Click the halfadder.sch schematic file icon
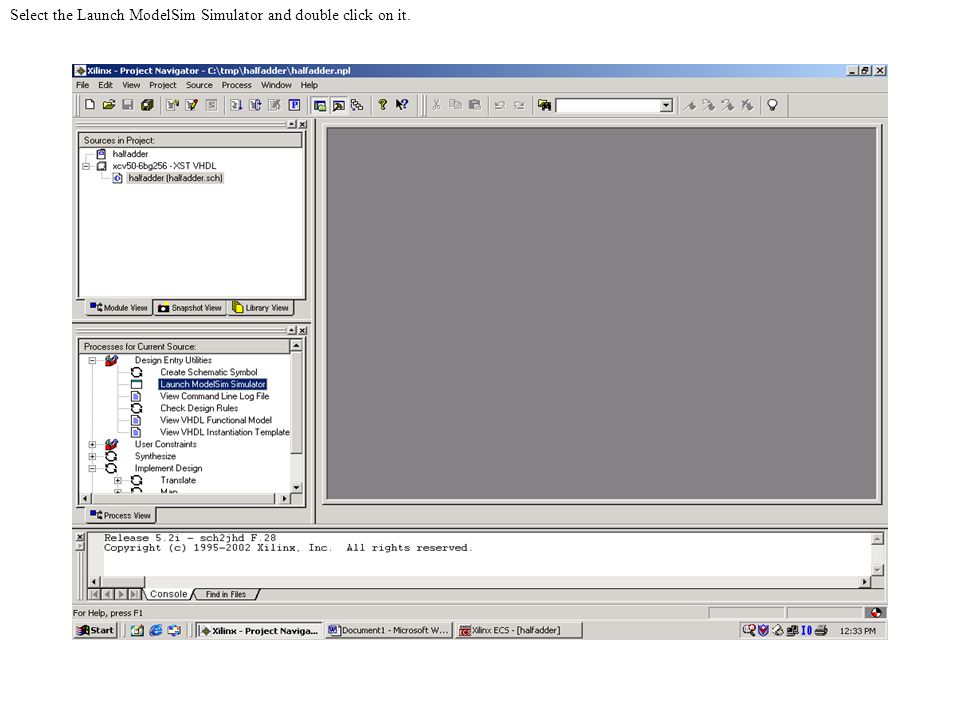960x720 pixels. 118,178
